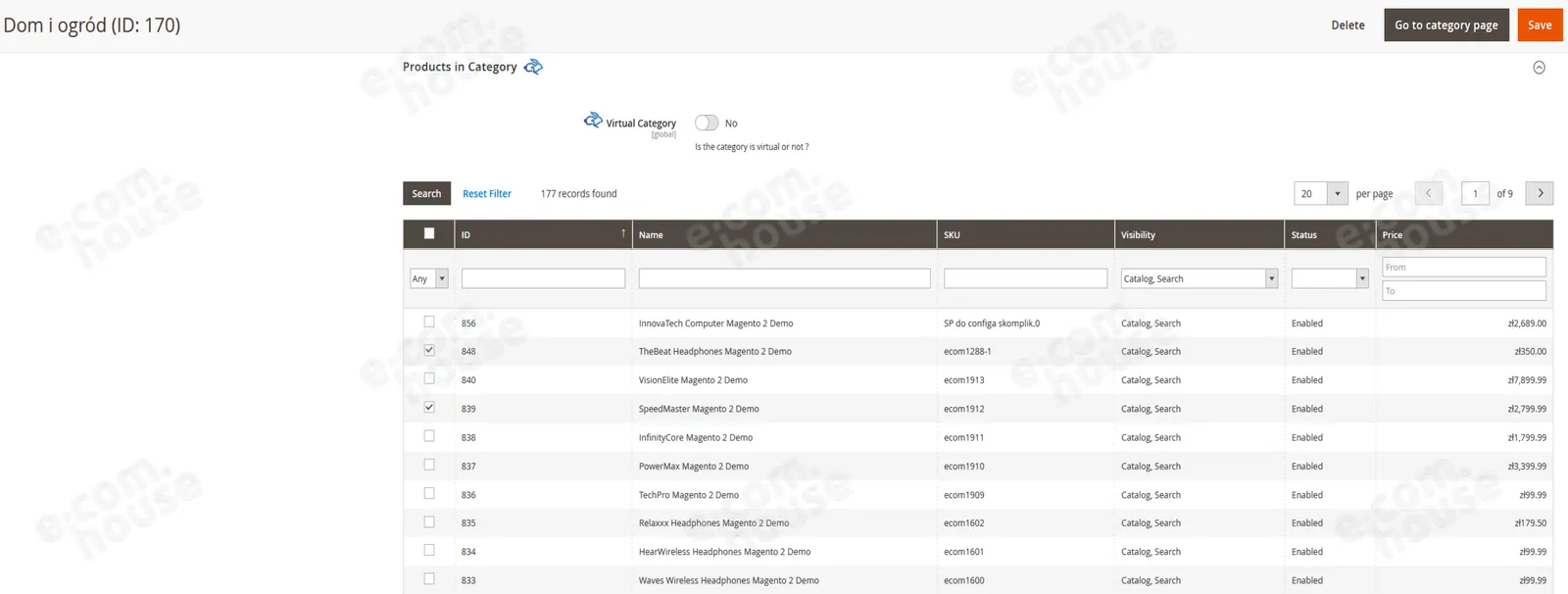Click the SKU filter input field
Screen dimensions: 1568x594
click(1025, 278)
